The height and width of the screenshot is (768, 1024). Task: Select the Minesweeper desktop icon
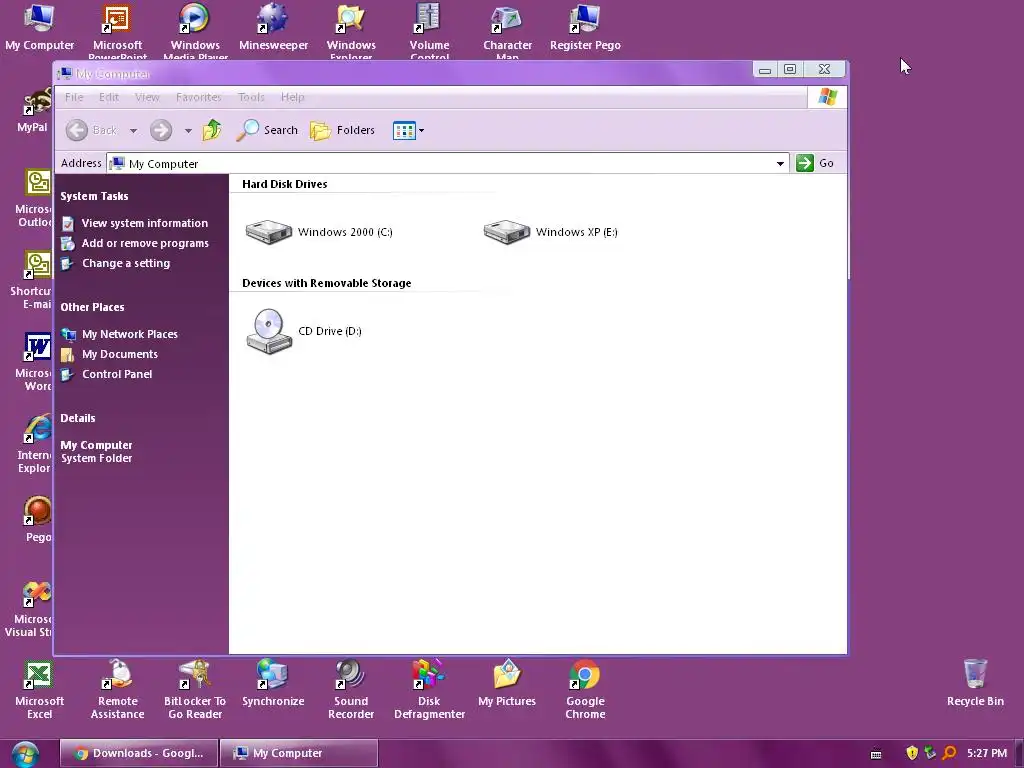273,27
